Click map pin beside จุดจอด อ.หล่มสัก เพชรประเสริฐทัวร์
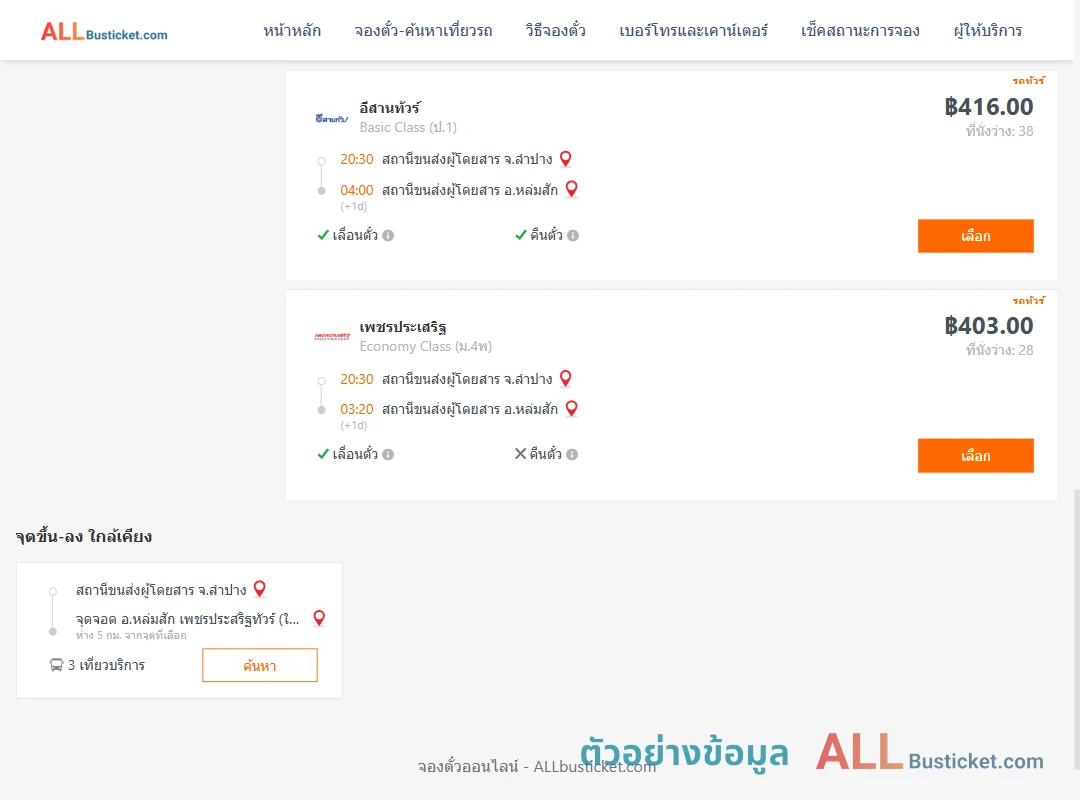Viewport: 1080px width, 800px height. click(x=319, y=618)
